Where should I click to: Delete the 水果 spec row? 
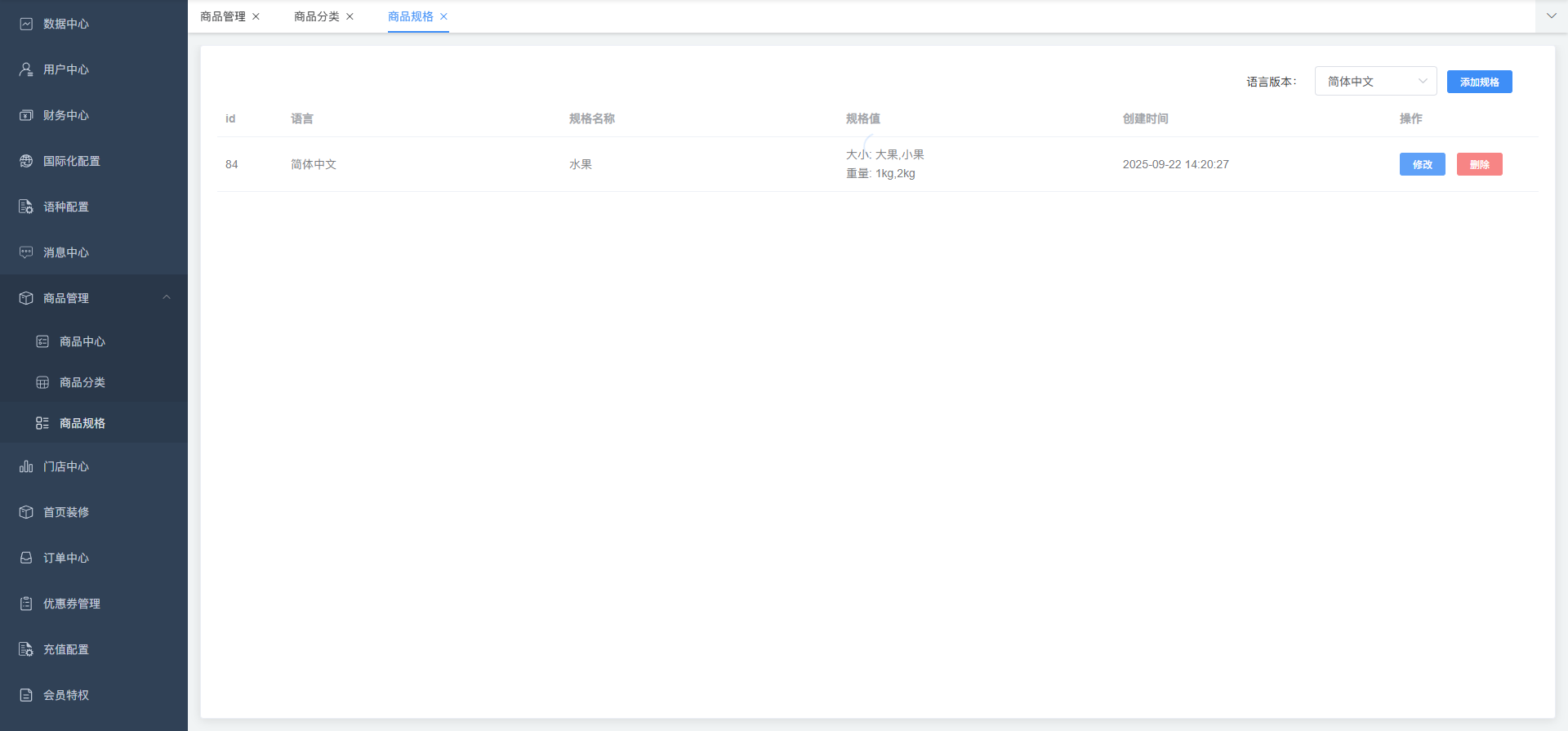1479,164
